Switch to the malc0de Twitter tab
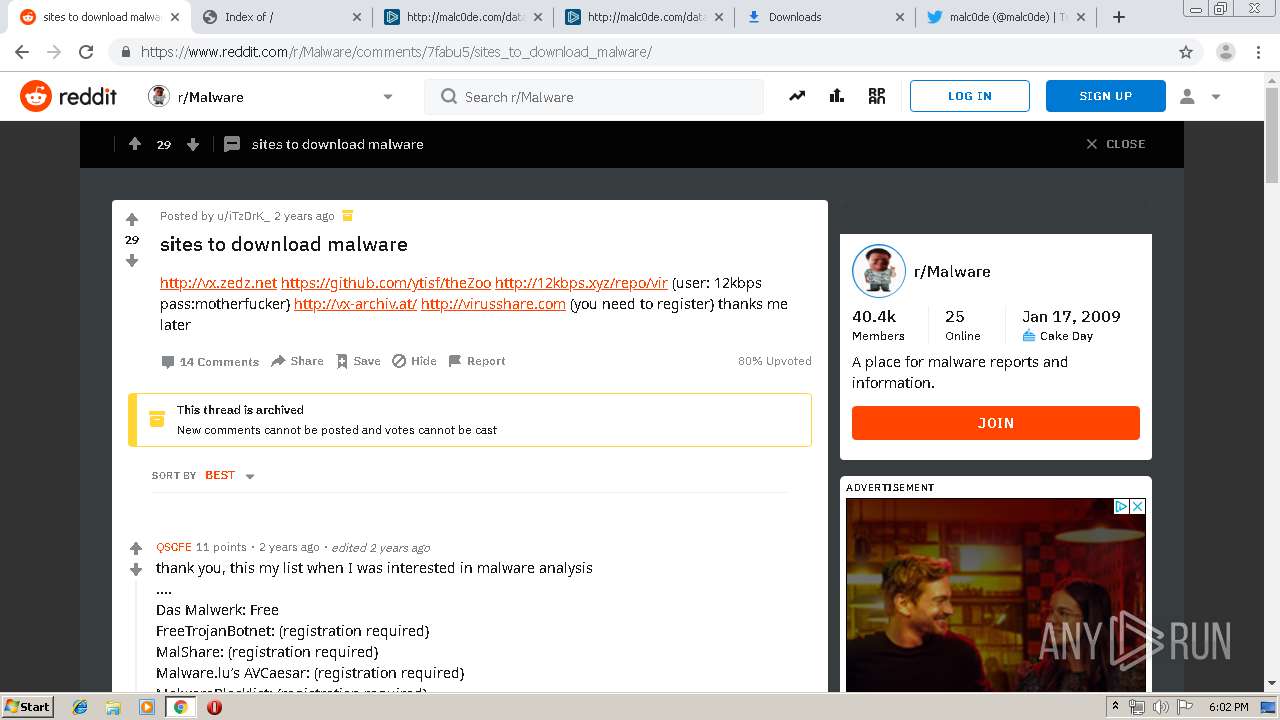 (x=1008, y=17)
